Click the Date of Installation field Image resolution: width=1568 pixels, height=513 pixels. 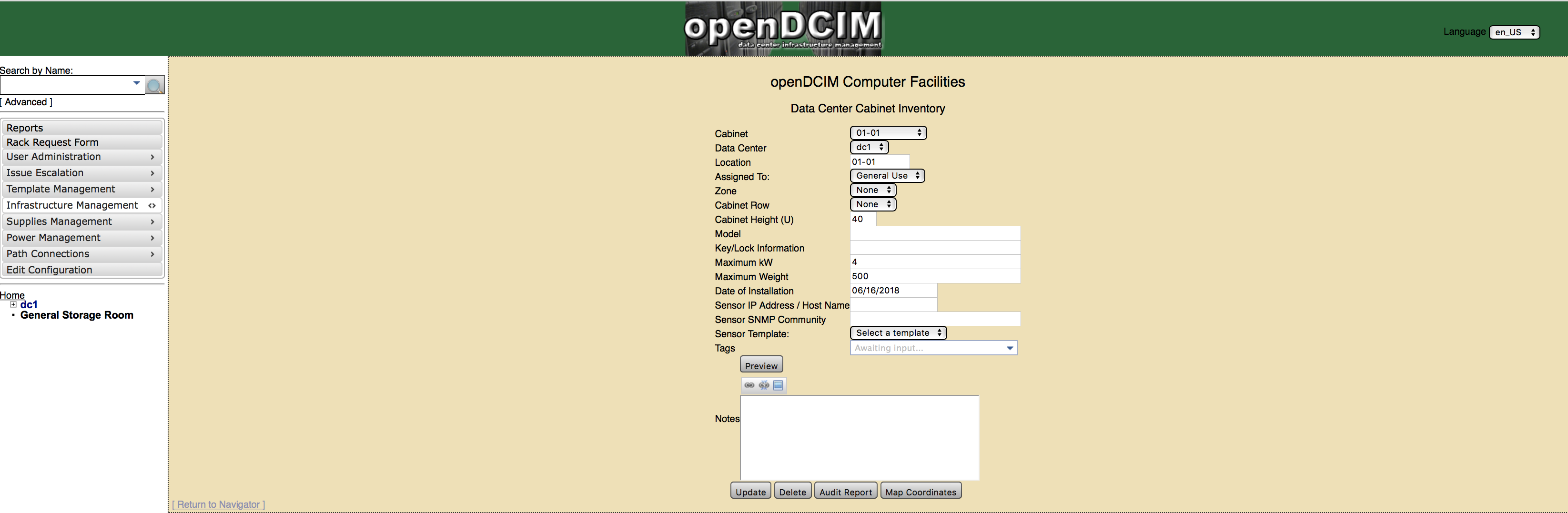tap(893, 291)
